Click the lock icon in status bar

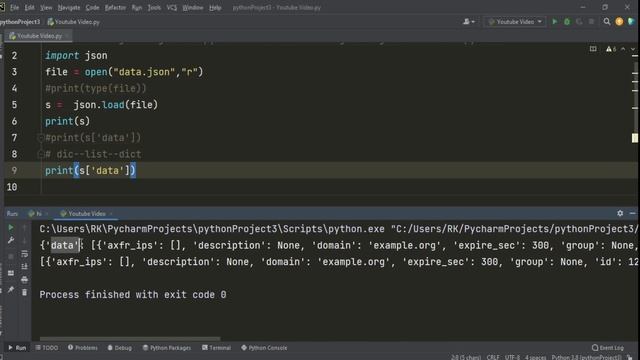(630, 357)
